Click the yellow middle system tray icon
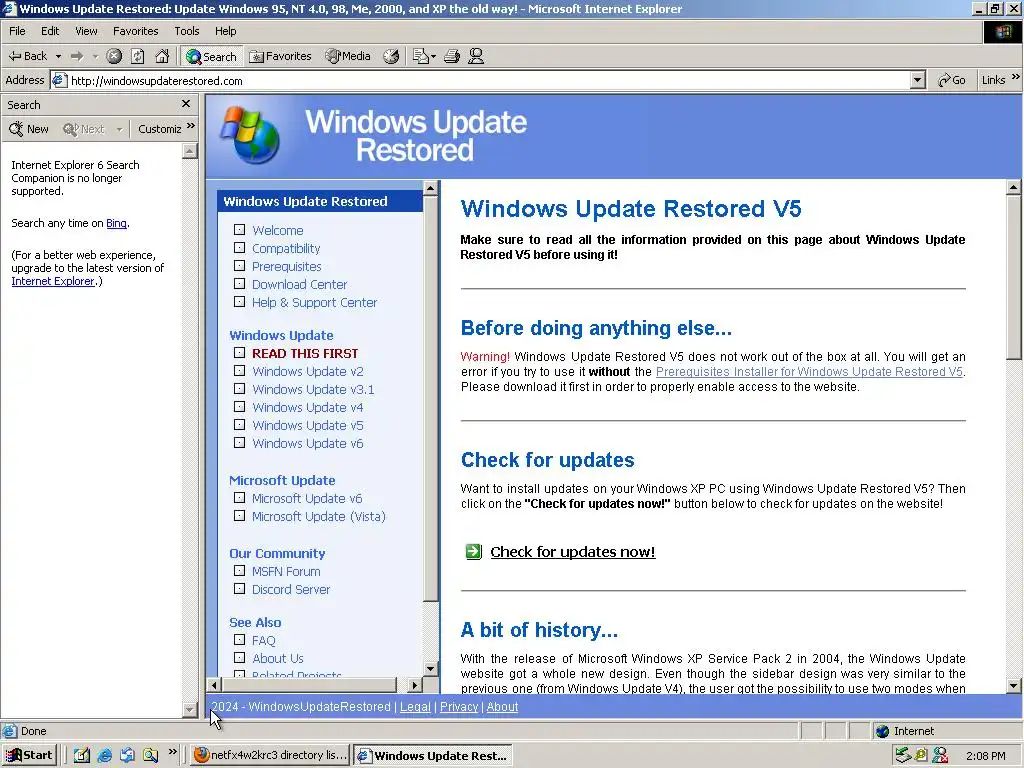 tap(921, 756)
